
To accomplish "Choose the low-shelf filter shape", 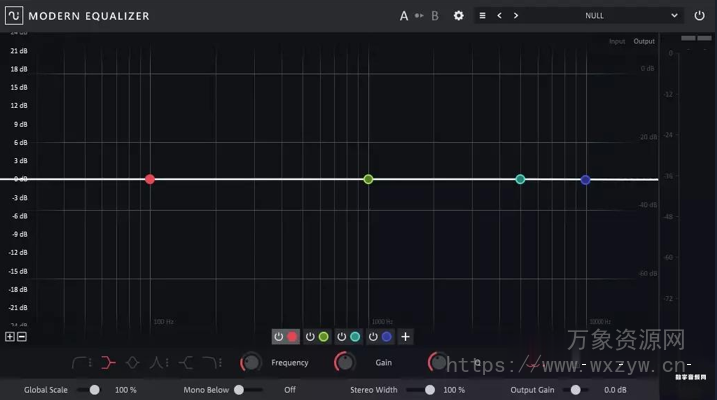I will tap(108, 363).
